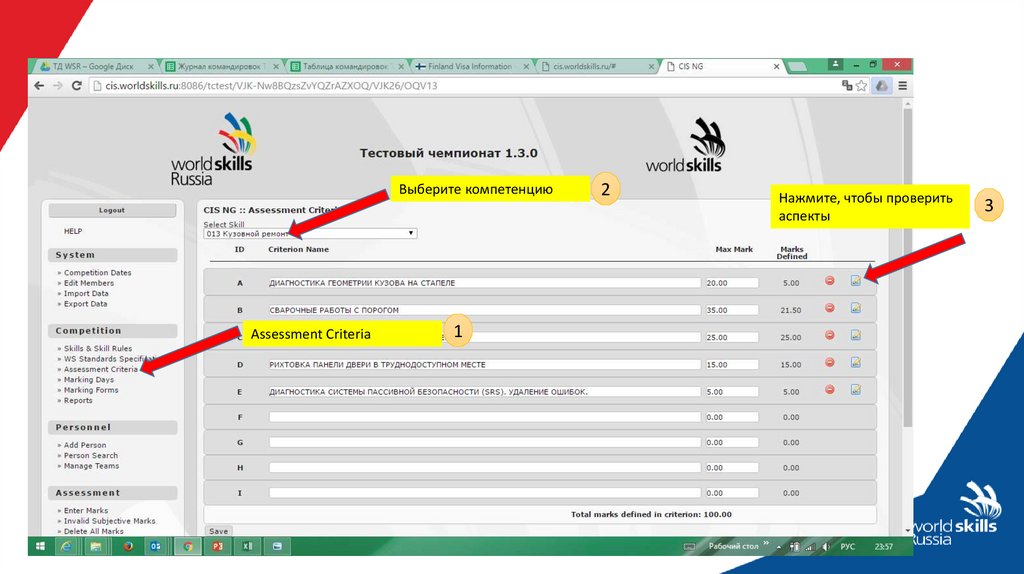Viewport: 1024px width, 574px height.
Task: Open Person Search link
Action: (91, 456)
